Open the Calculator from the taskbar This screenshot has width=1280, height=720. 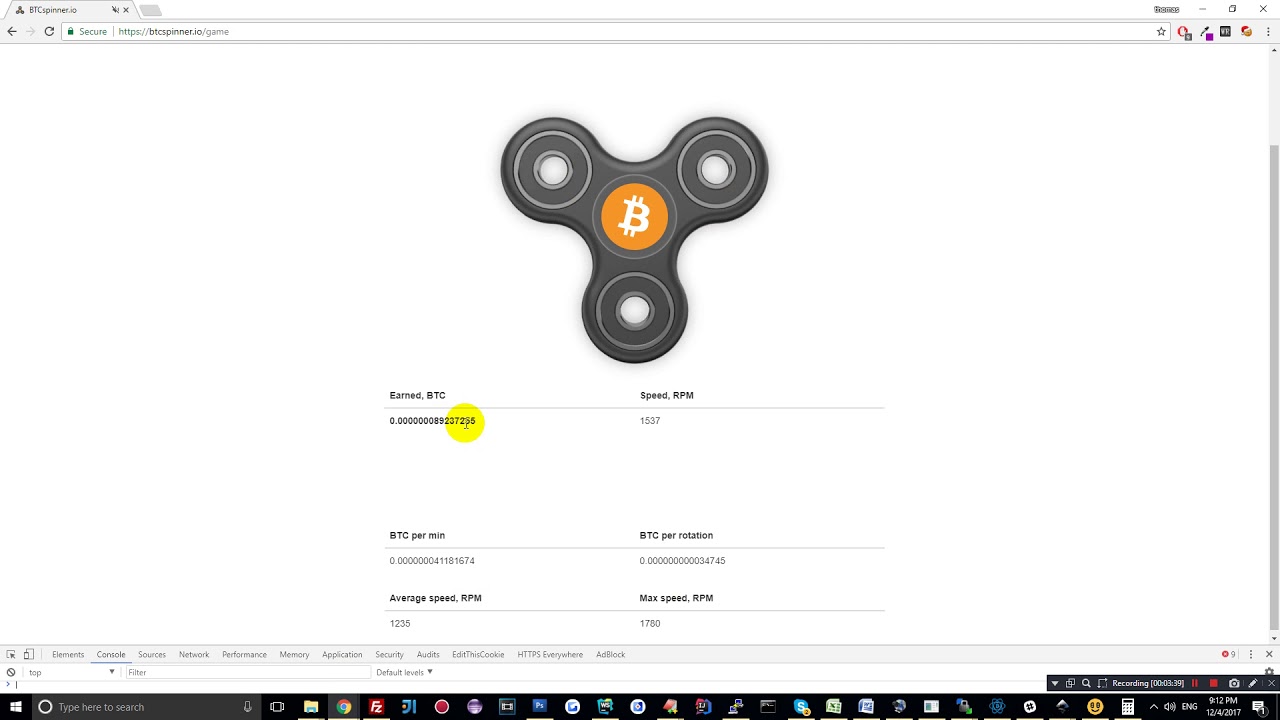tap(1127, 707)
